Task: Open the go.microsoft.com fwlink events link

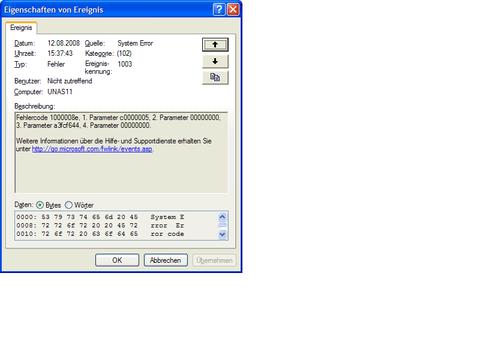Action: pyautogui.click(x=92, y=149)
